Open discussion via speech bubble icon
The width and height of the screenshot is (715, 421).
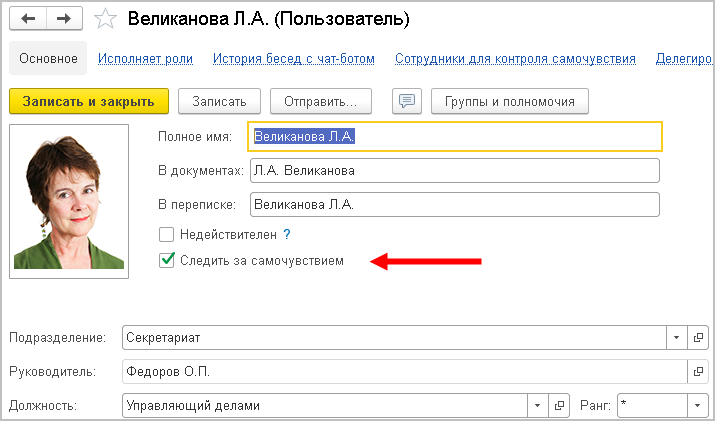pyautogui.click(x=406, y=101)
